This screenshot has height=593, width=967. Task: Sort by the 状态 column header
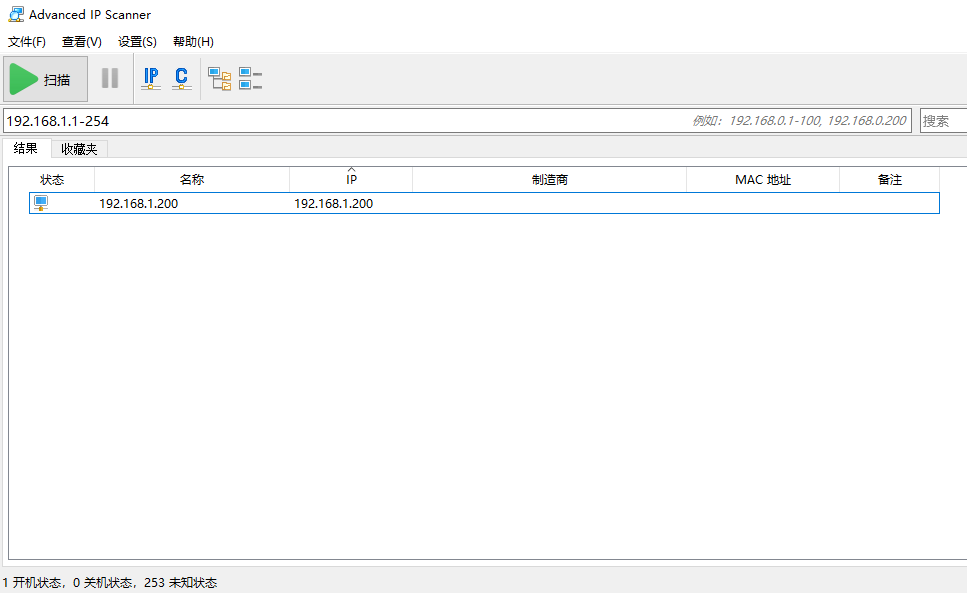(x=52, y=179)
